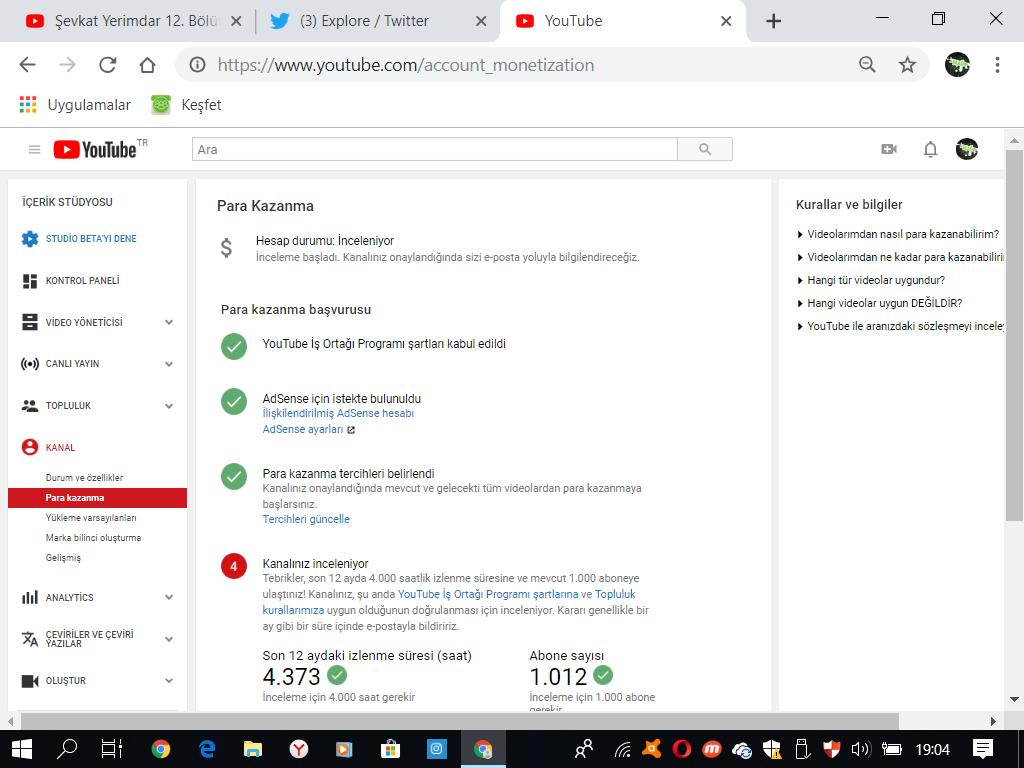Open the Chrome zoom magnifier icon
Screen dimensions: 1024x768
867,65
